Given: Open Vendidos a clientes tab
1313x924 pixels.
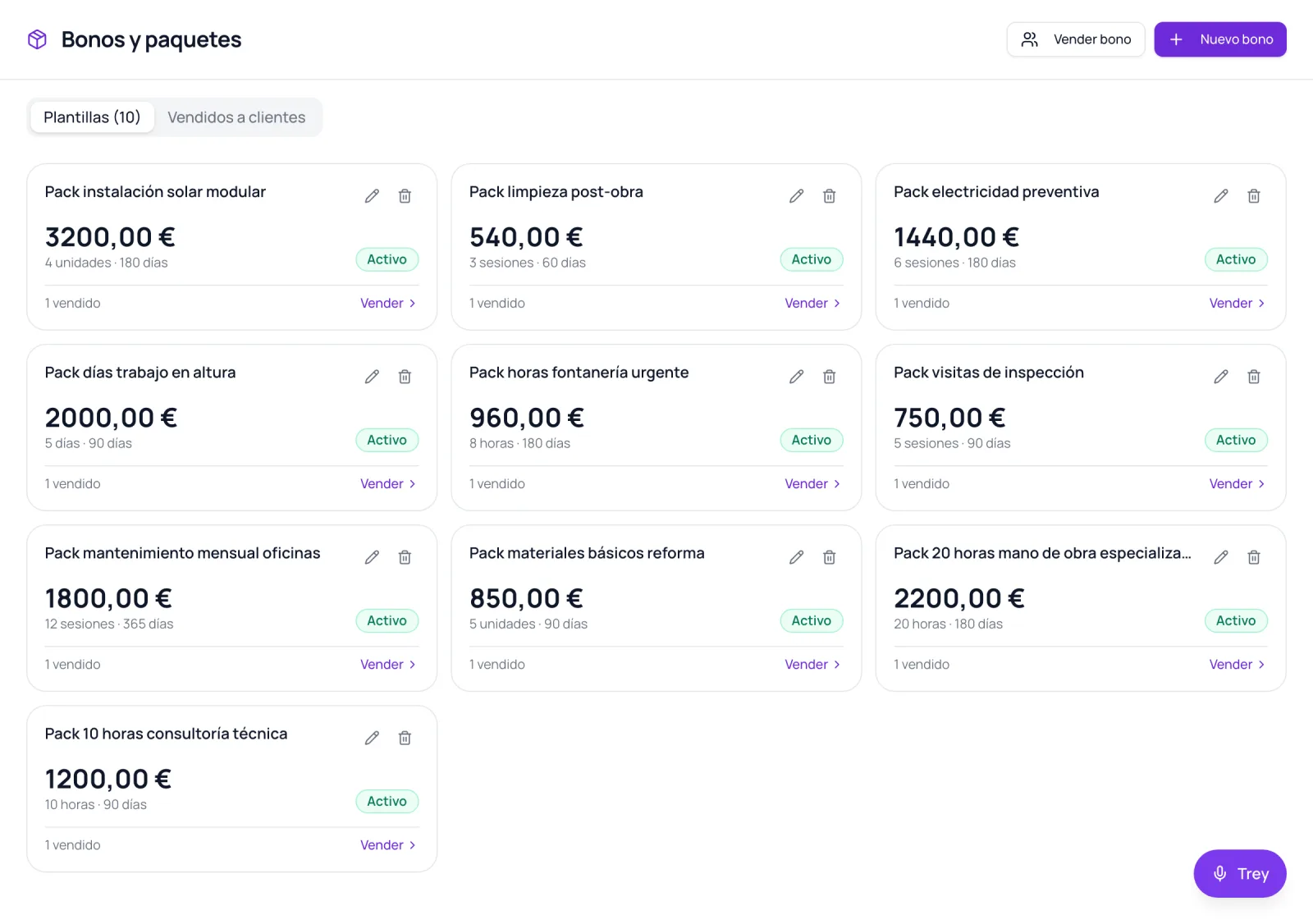Looking at the screenshot, I should [x=236, y=117].
